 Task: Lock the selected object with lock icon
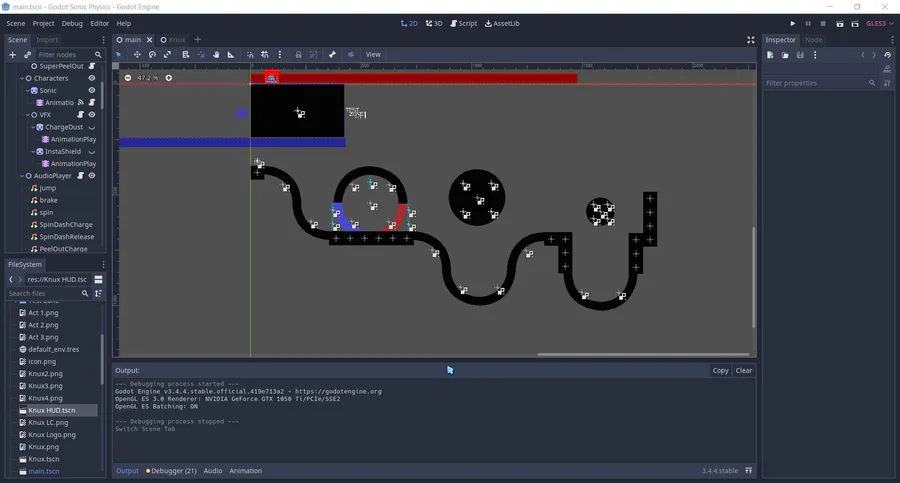pos(298,55)
